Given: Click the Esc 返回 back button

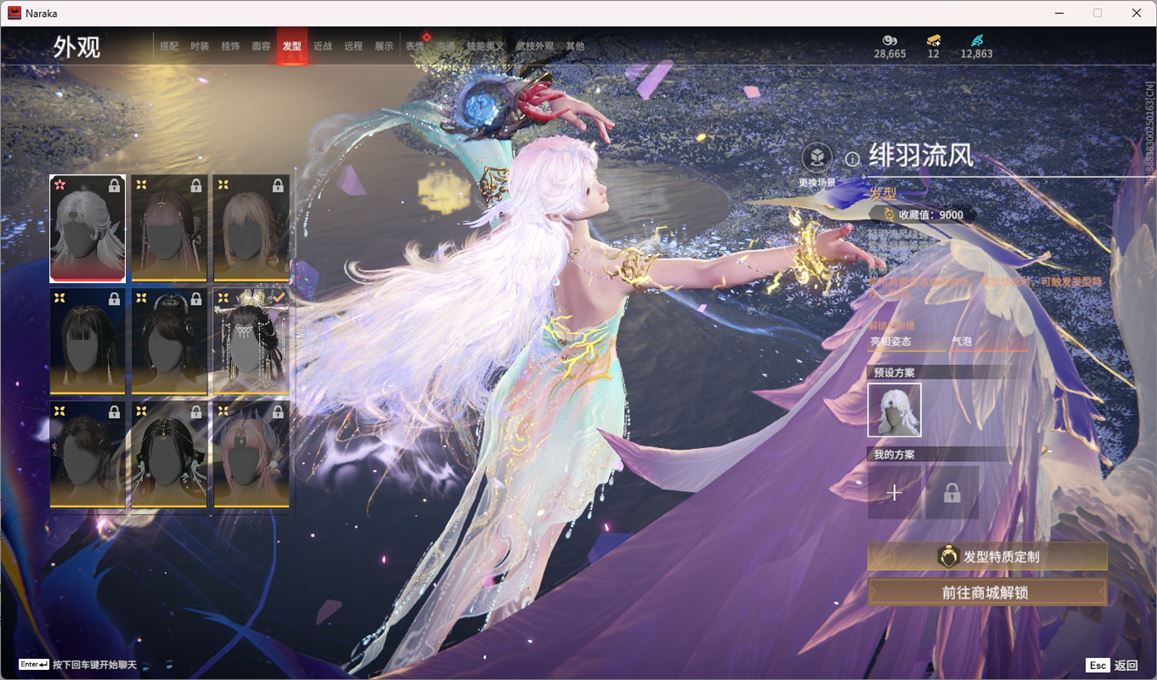Looking at the screenshot, I should [x=1113, y=665].
